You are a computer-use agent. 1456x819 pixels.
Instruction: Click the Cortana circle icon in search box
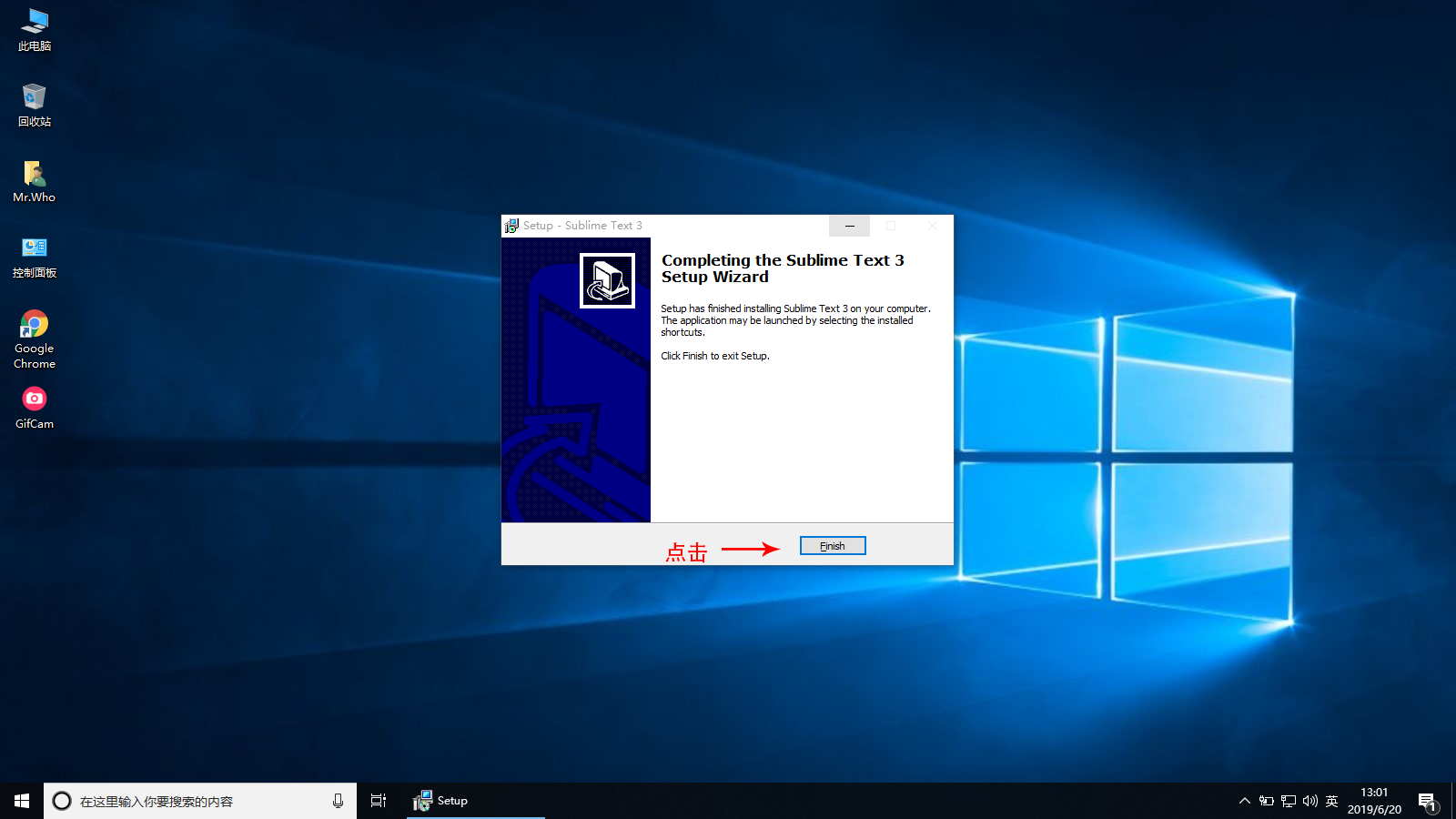point(62,801)
